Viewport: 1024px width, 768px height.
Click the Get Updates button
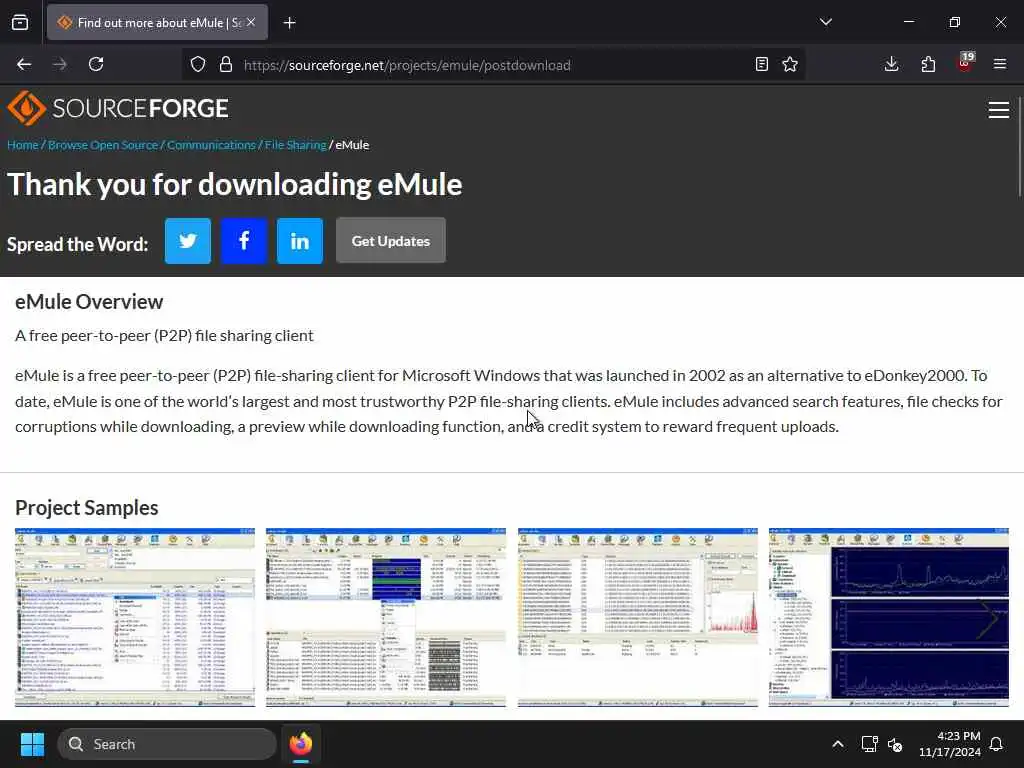coord(391,241)
